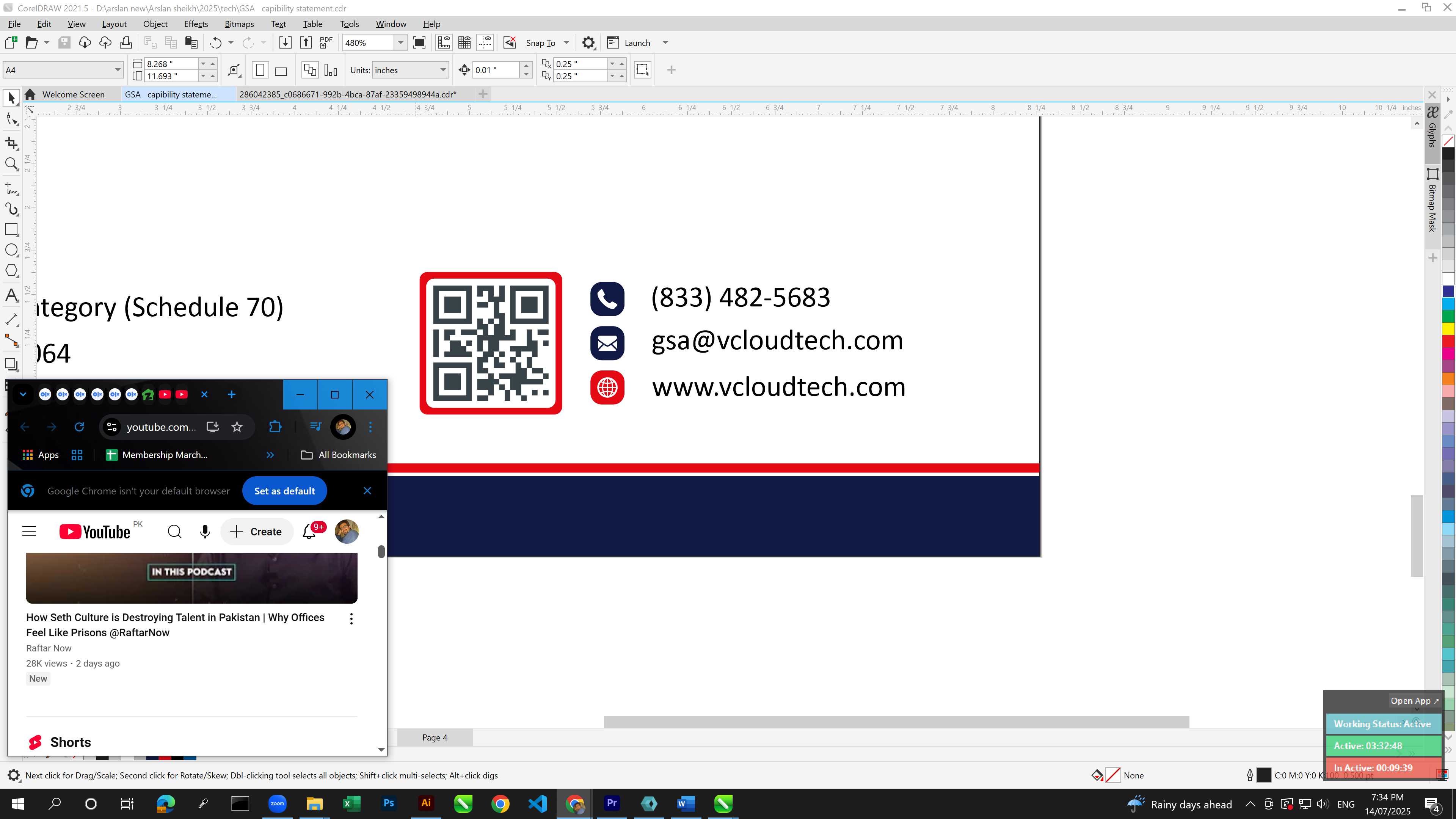
Task: Click the Welcome Screen home icon
Action: [30, 94]
